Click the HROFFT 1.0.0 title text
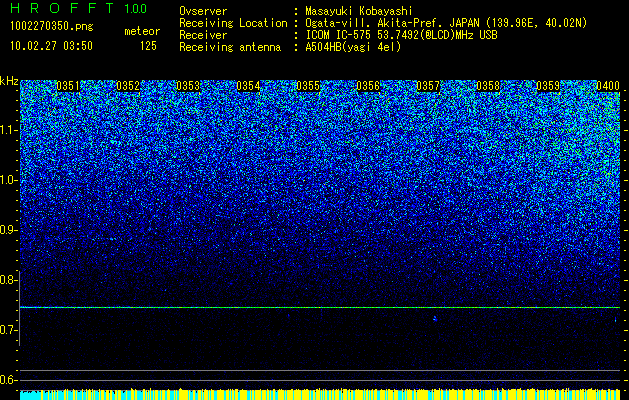This screenshot has height=400, width=629. coord(78,8)
